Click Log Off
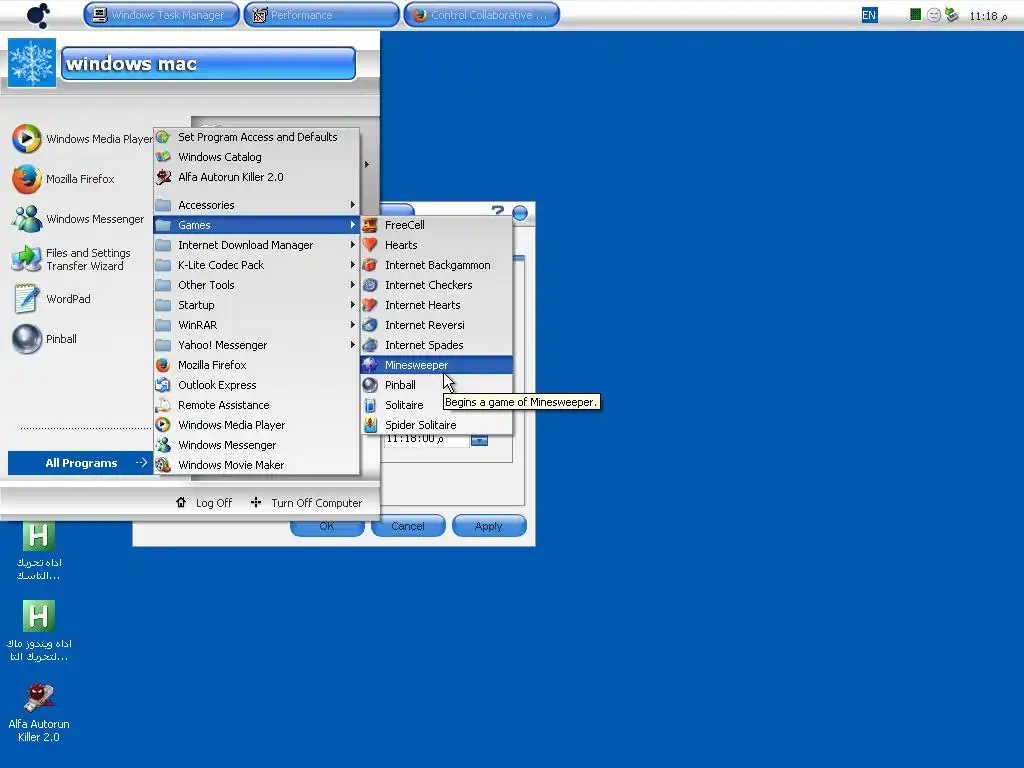The height and width of the screenshot is (768, 1024). 204,503
